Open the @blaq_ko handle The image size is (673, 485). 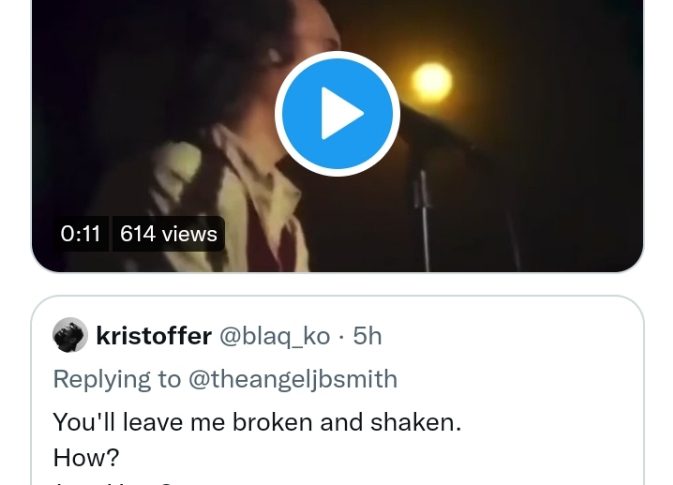[x=273, y=336]
